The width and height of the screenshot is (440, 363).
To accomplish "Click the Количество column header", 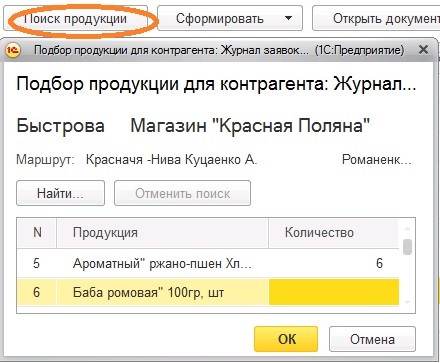I will pos(334,232).
